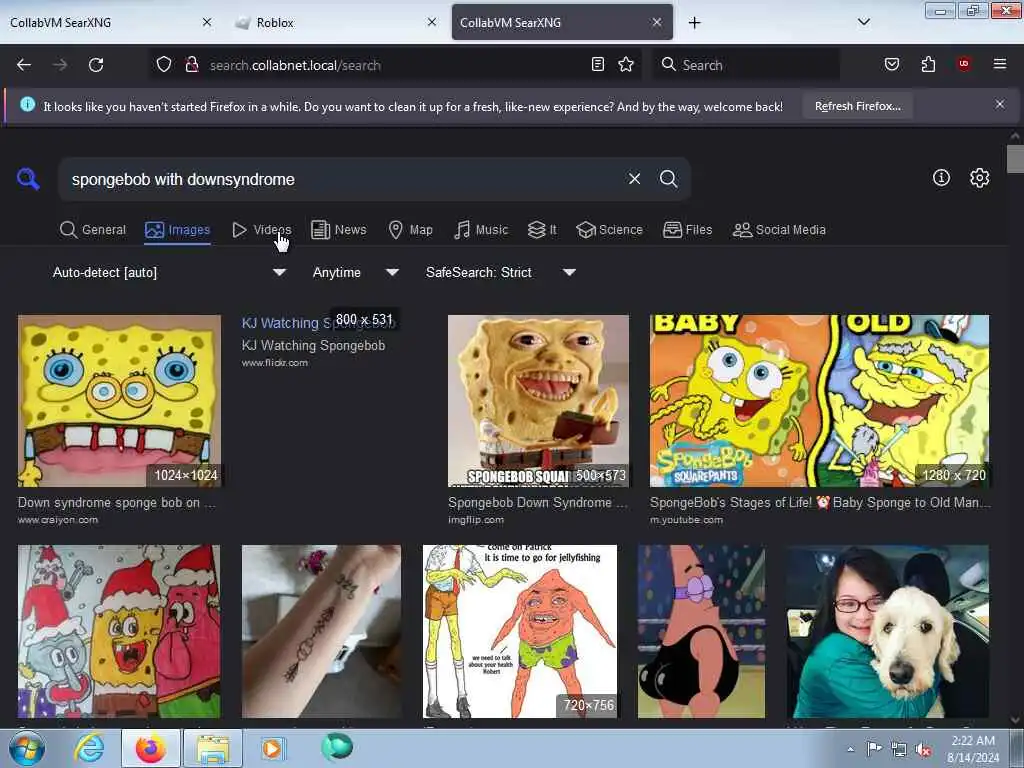Go back with the browser back arrow
This screenshot has height=768, width=1024.
tap(24, 65)
